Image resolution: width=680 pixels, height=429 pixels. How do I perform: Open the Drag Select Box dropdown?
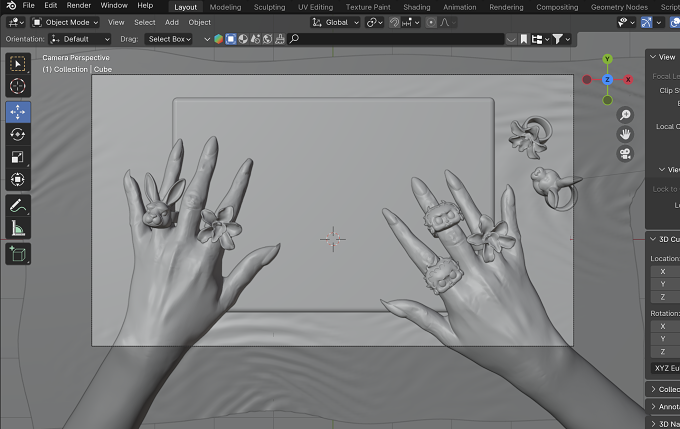point(169,39)
